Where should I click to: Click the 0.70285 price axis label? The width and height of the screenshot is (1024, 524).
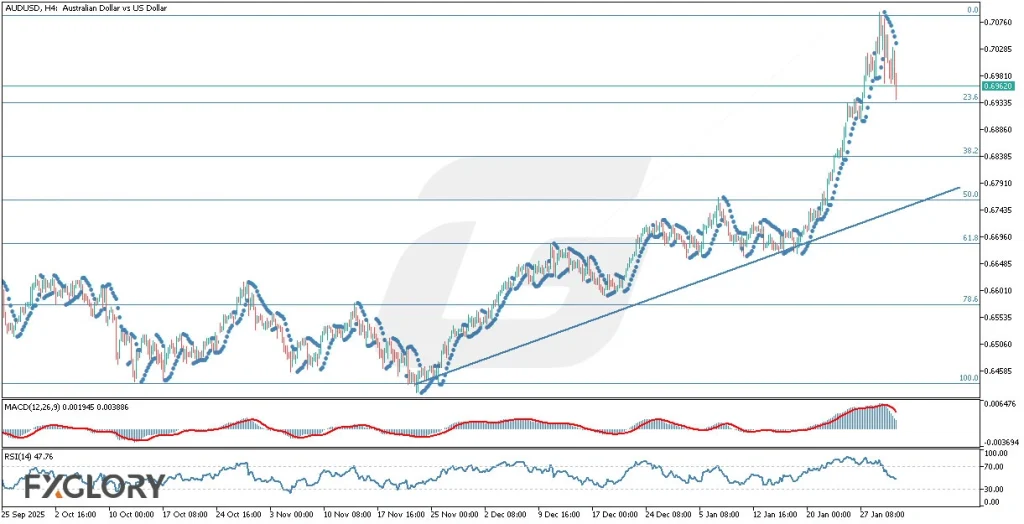coord(1000,49)
